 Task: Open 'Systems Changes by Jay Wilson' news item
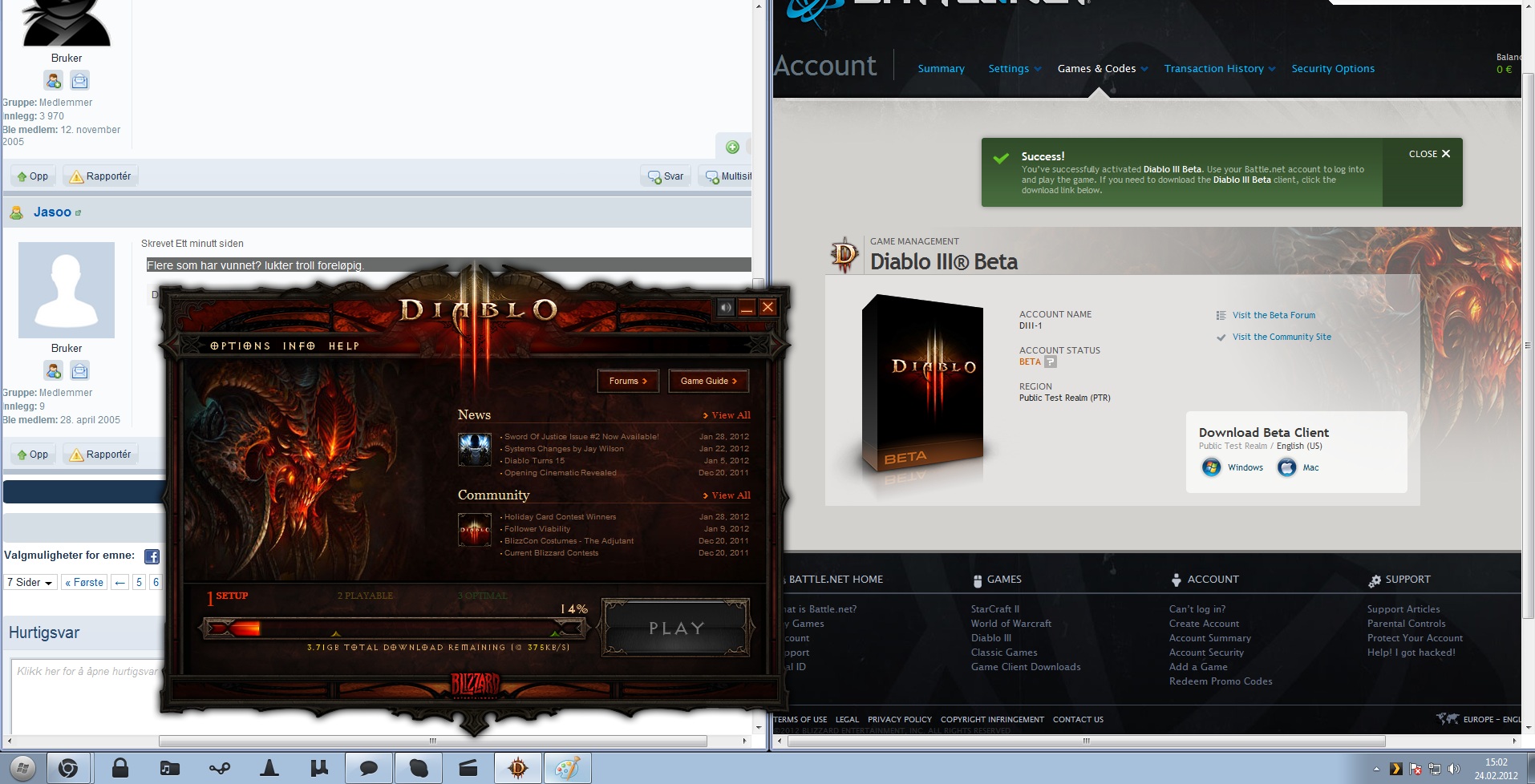(564, 449)
